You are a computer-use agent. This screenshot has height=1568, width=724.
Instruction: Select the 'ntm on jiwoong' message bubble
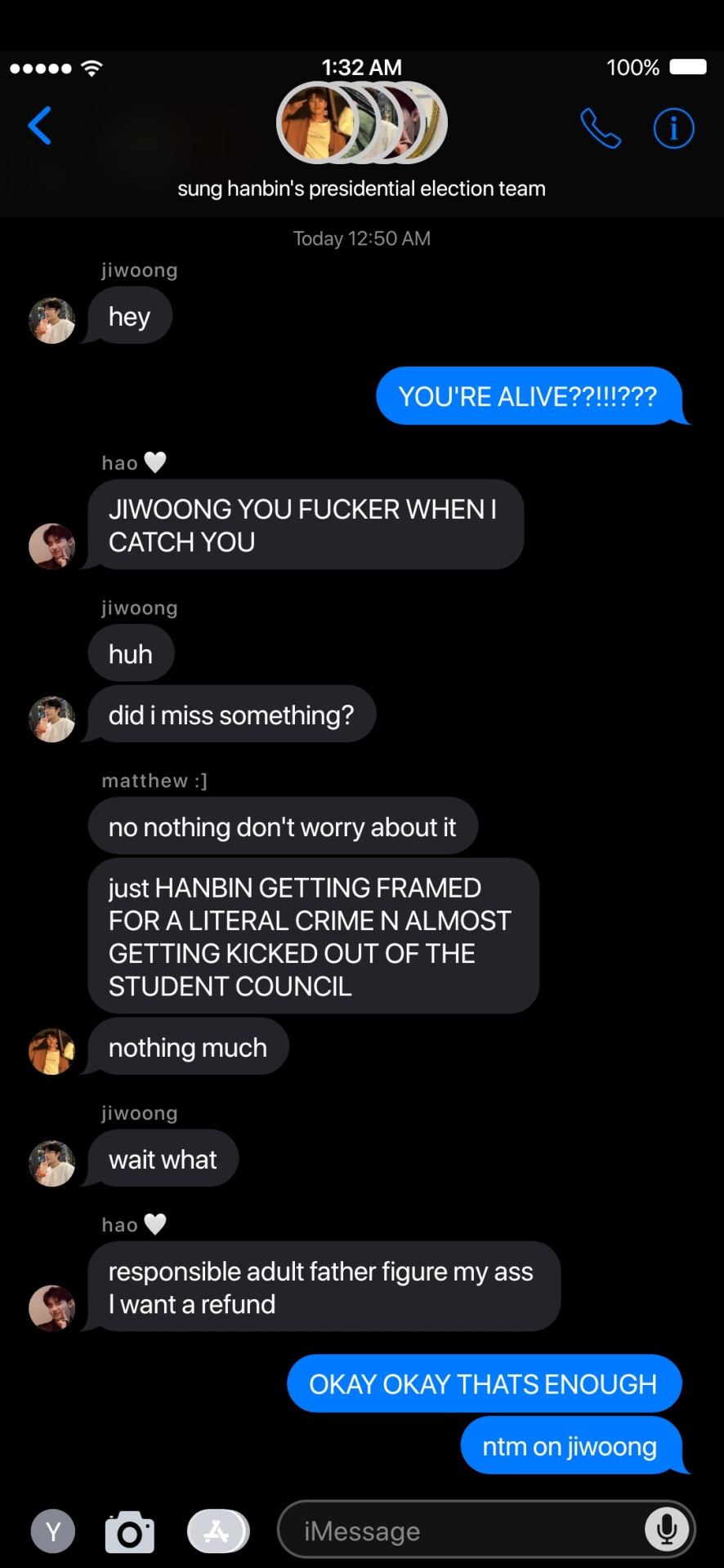tap(570, 1445)
